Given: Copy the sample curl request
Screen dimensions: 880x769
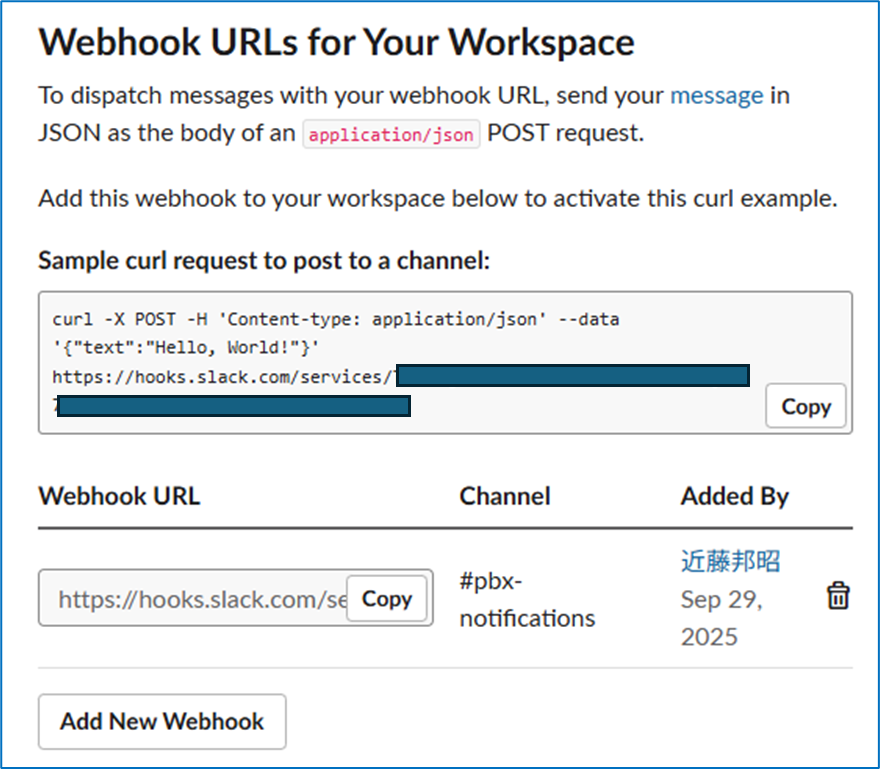Looking at the screenshot, I should point(805,407).
